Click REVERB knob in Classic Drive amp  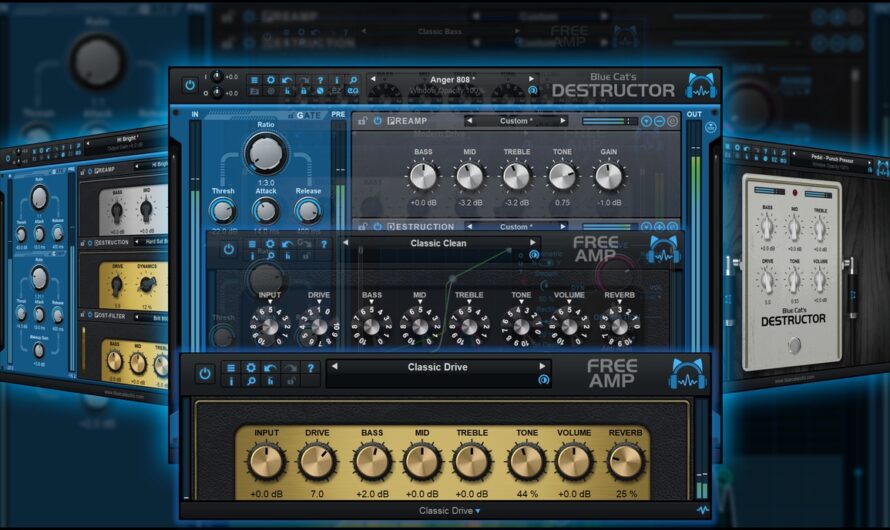(x=625, y=462)
